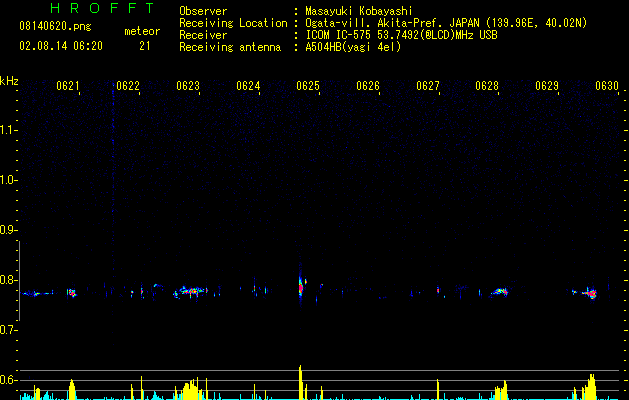The height and width of the screenshot is (400, 629).
Task: Click the A504HB(yagi 4el) antenna text
Action: pyautogui.click(x=353, y=47)
